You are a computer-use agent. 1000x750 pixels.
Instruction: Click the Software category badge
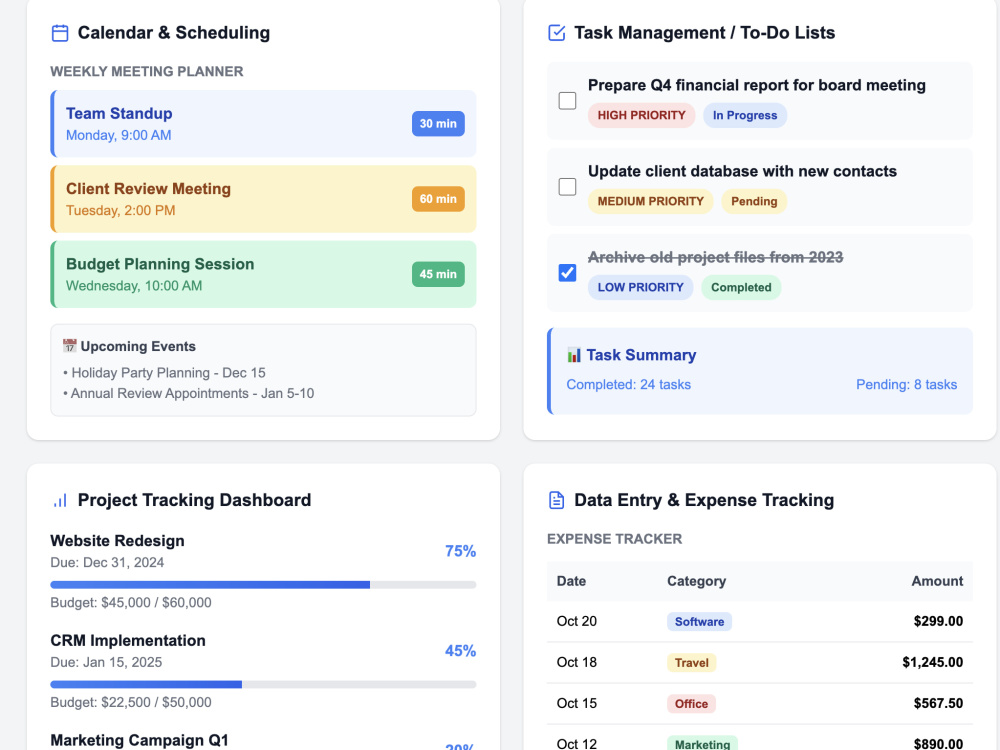[x=699, y=622]
